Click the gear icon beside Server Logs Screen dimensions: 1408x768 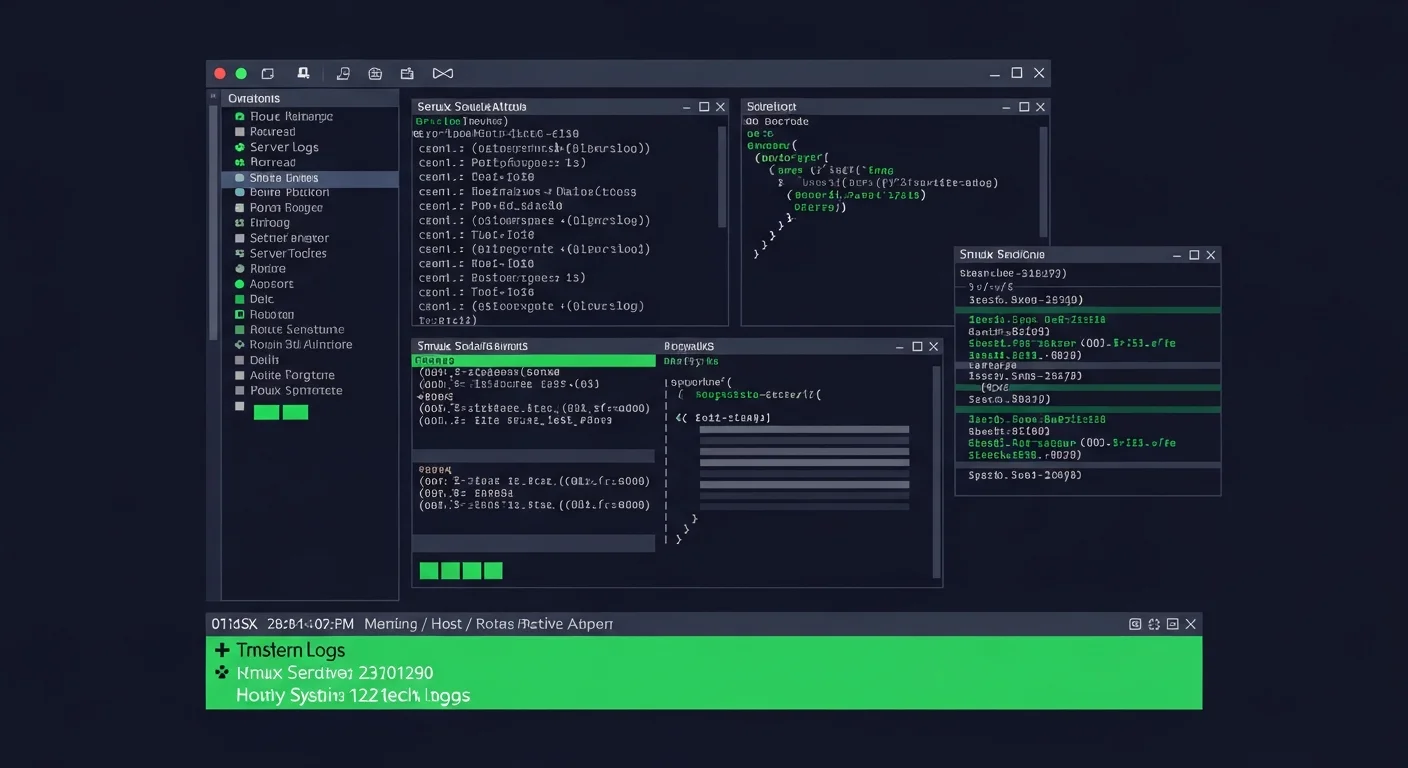point(238,146)
